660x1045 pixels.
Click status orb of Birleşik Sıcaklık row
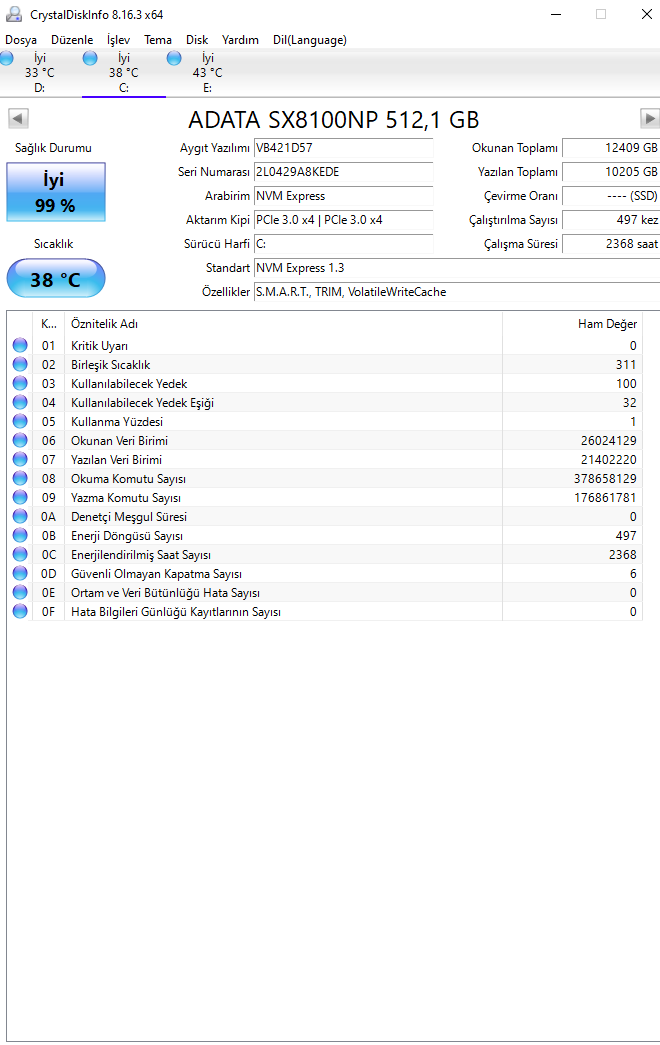20,365
